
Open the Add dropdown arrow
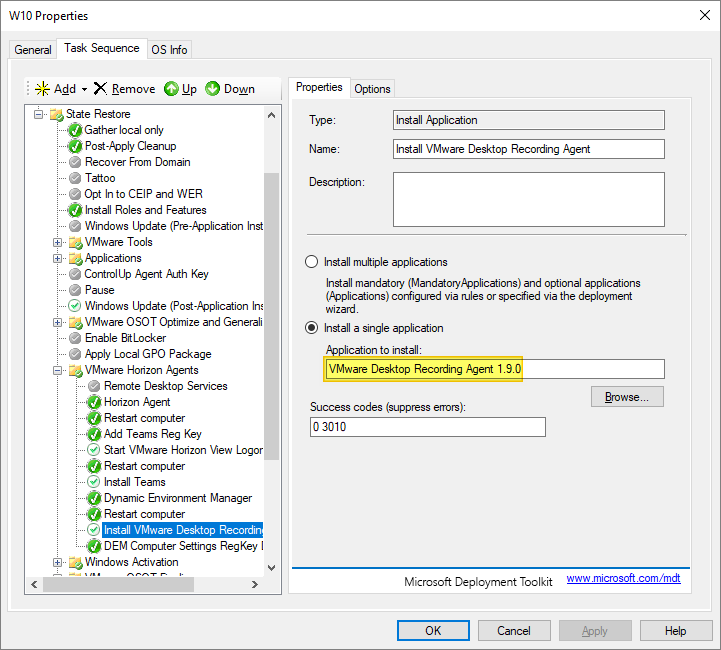pos(84,89)
